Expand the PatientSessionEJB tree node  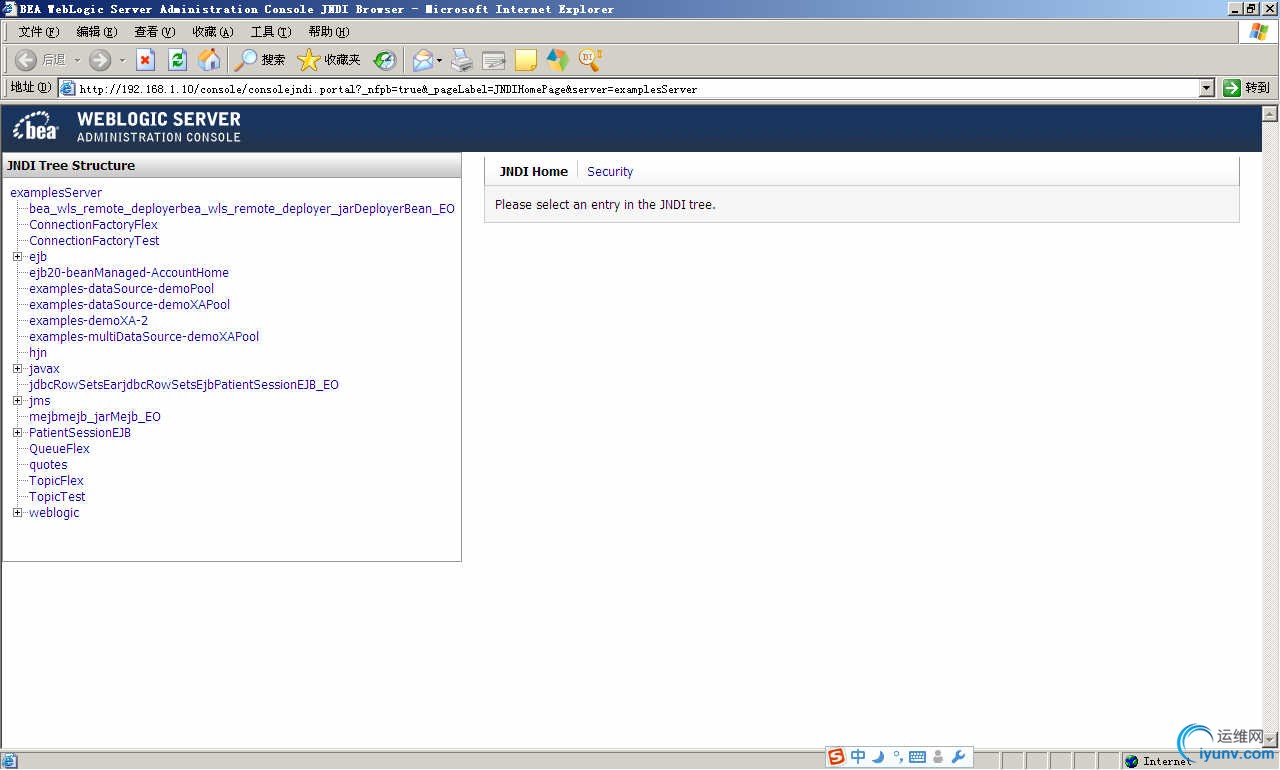(17, 433)
